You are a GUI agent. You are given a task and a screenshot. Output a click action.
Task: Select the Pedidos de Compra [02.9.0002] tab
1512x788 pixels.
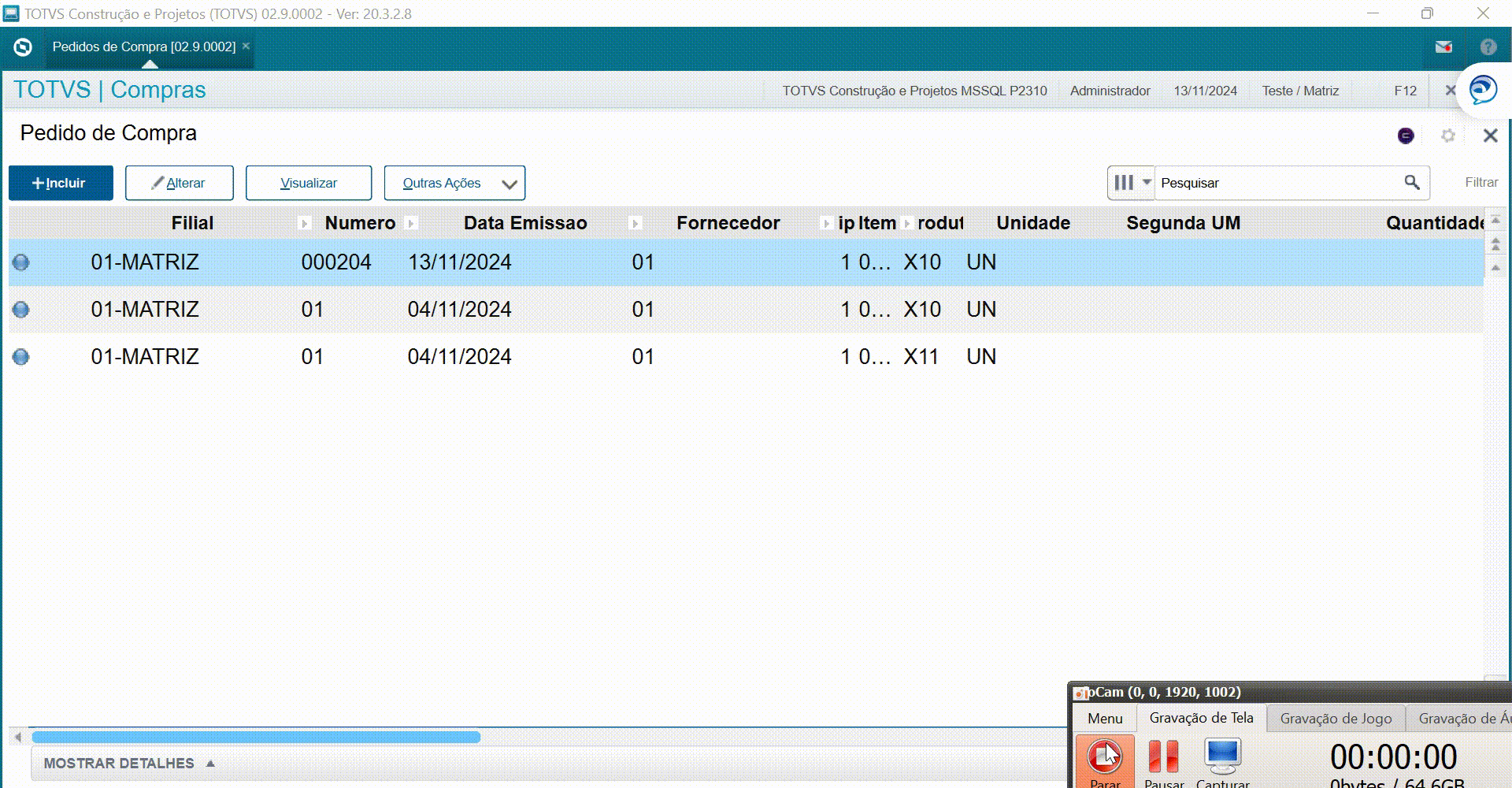[143, 46]
